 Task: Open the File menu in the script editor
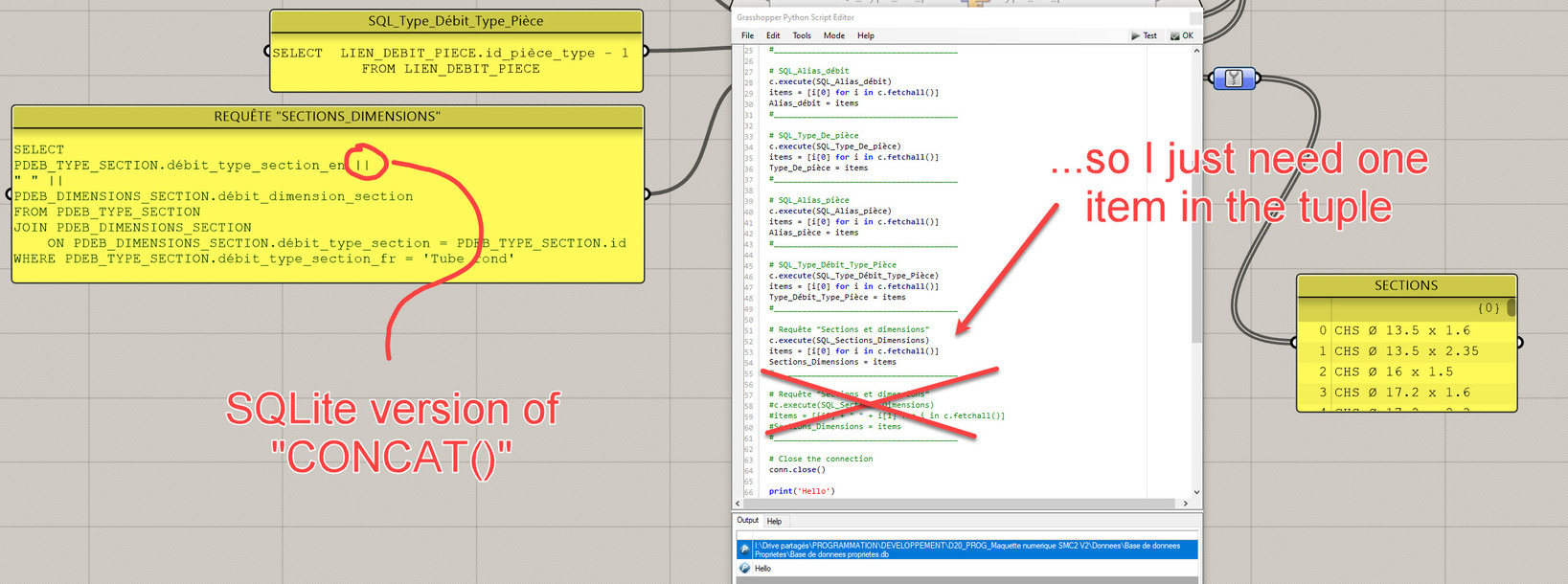point(747,36)
